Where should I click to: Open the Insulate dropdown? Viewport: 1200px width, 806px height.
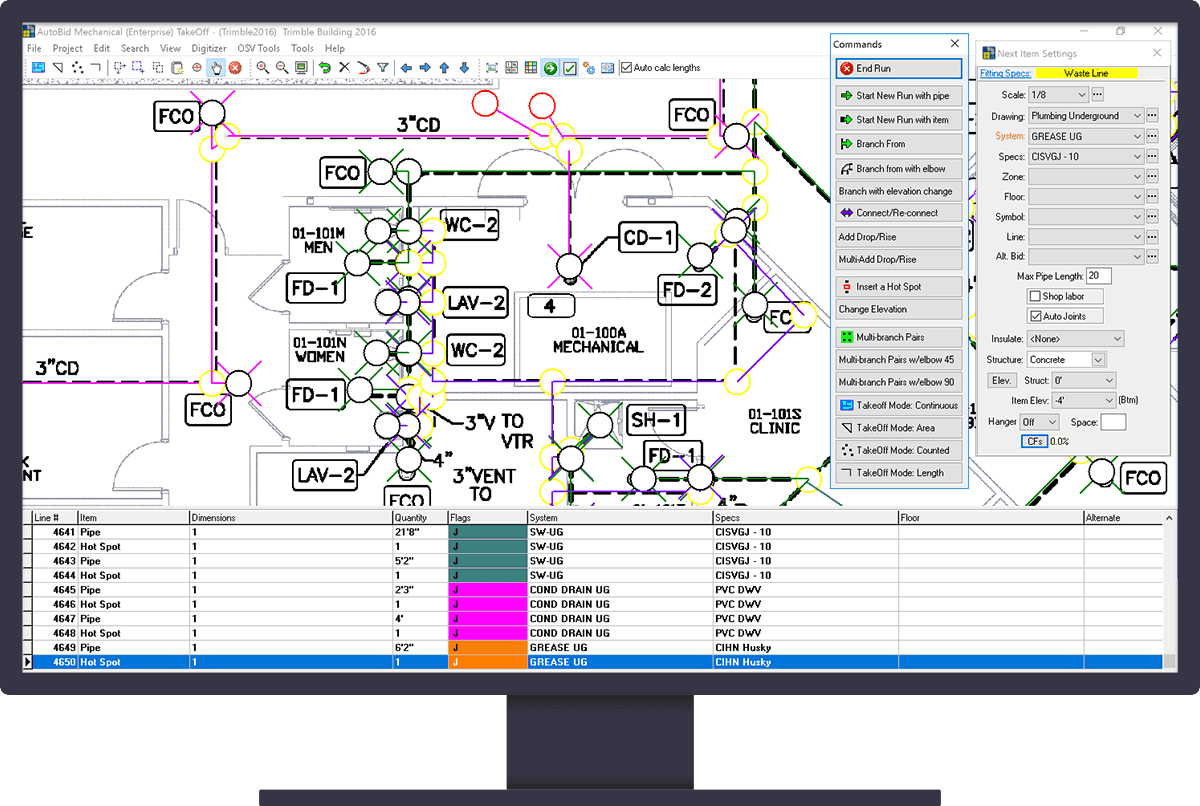point(1117,339)
